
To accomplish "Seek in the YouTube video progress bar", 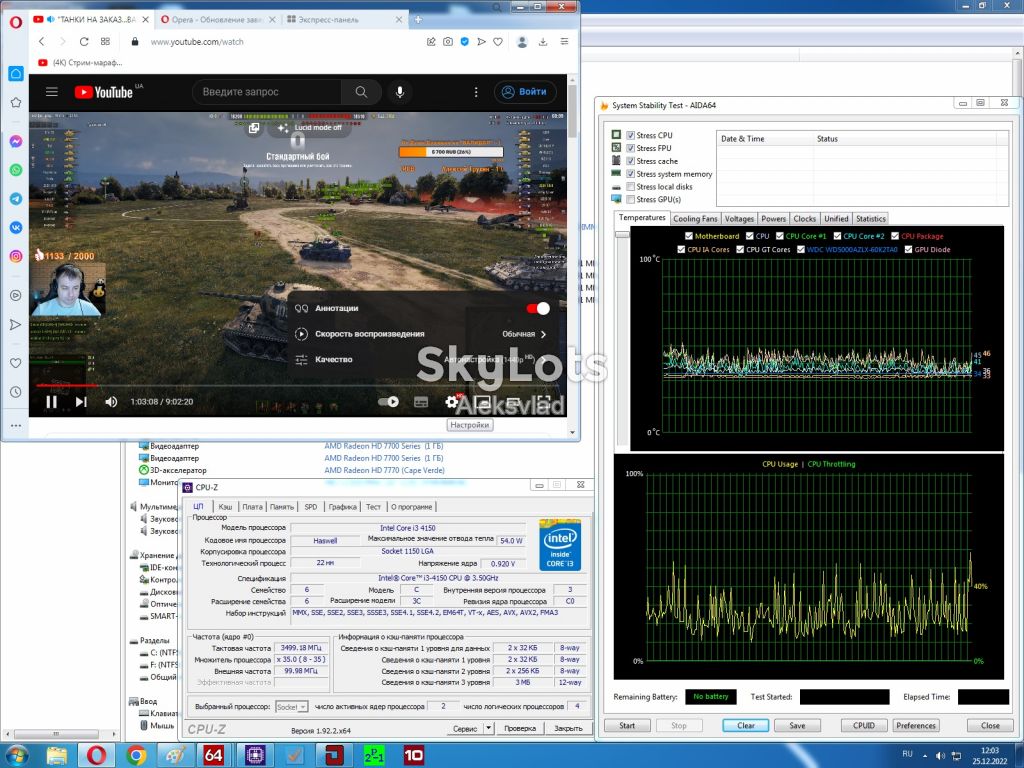I will coord(298,386).
